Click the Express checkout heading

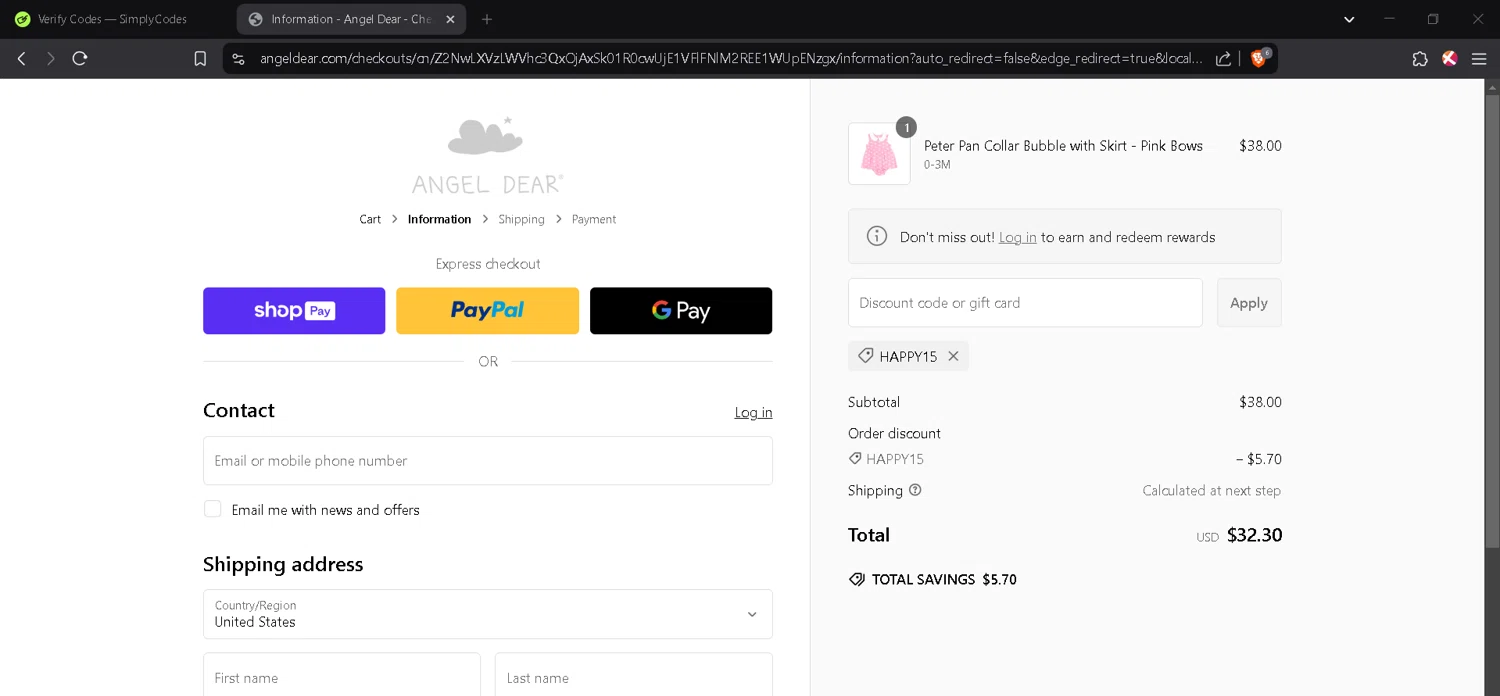tap(488, 264)
